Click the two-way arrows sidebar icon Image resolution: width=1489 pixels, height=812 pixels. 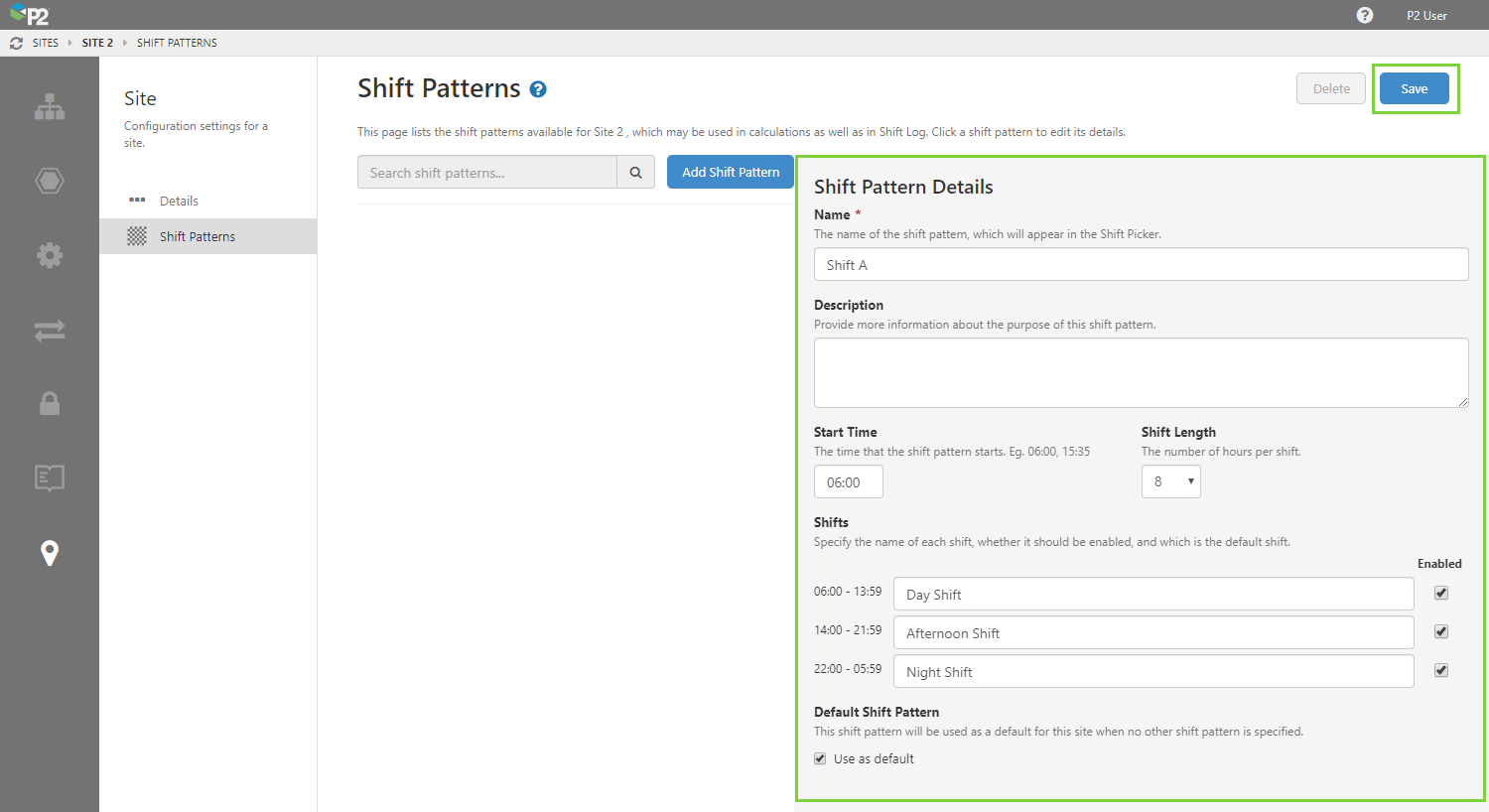point(50,331)
